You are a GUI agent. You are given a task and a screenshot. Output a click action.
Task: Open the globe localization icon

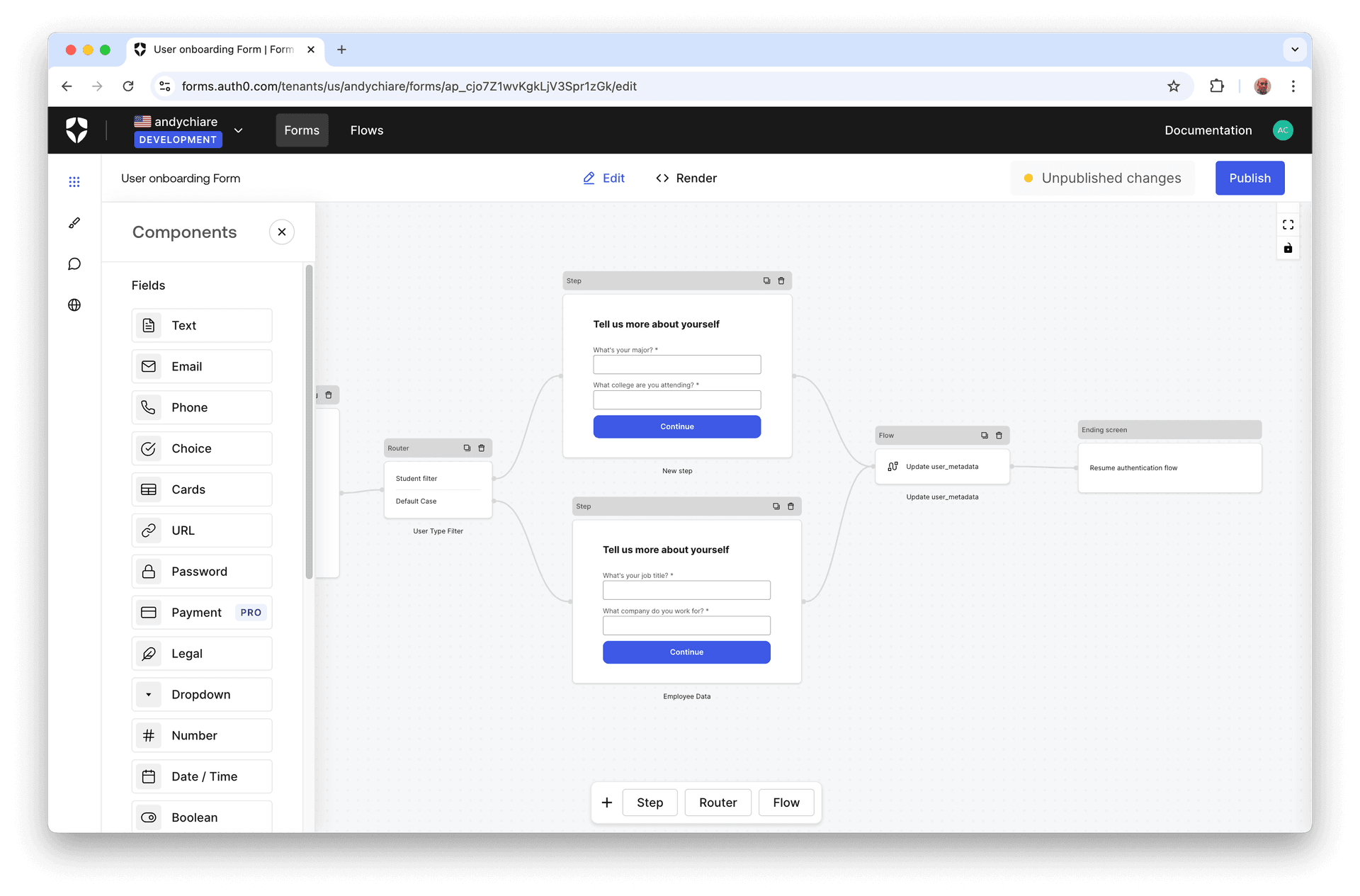point(74,305)
